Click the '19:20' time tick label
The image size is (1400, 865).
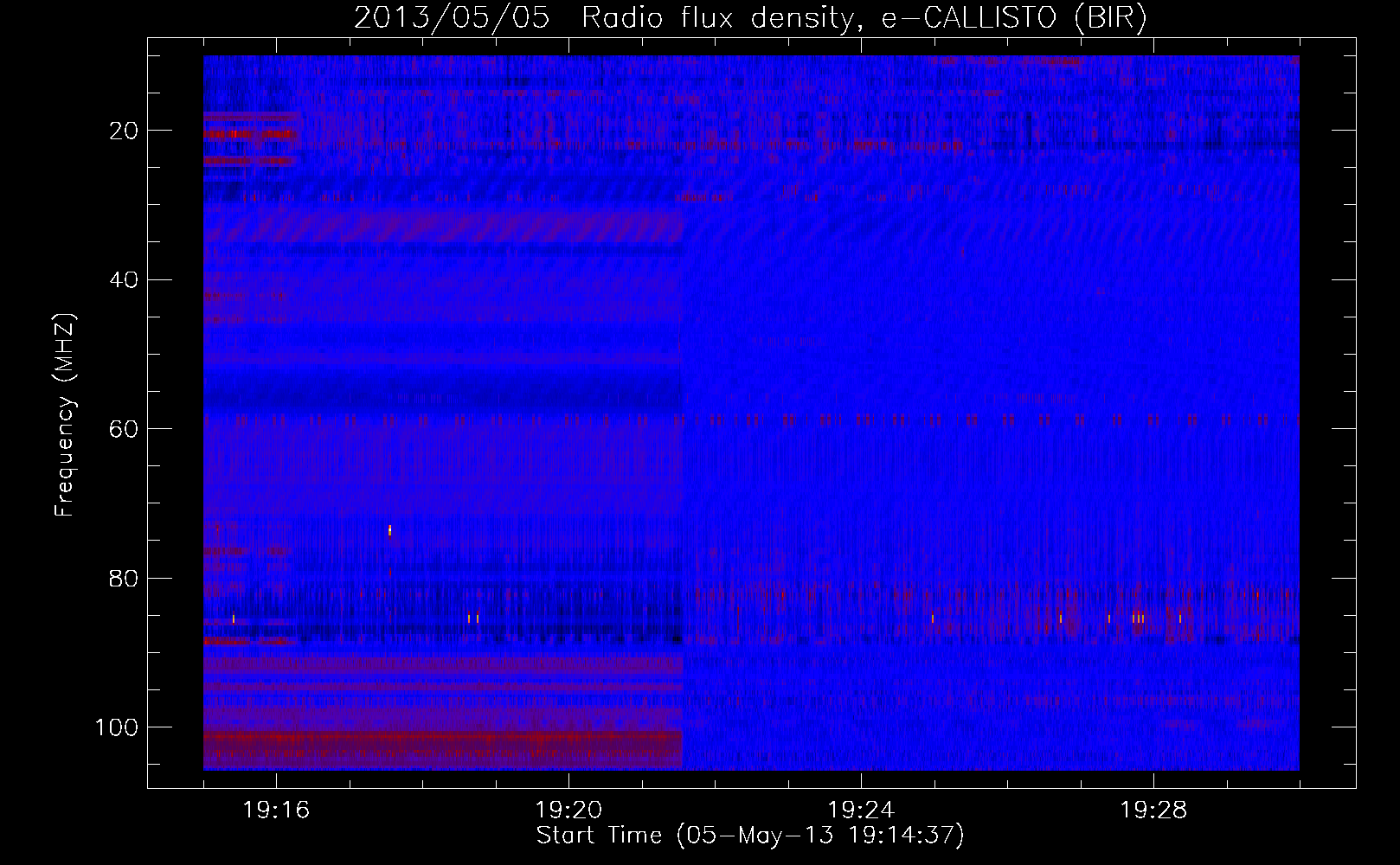click(x=568, y=810)
